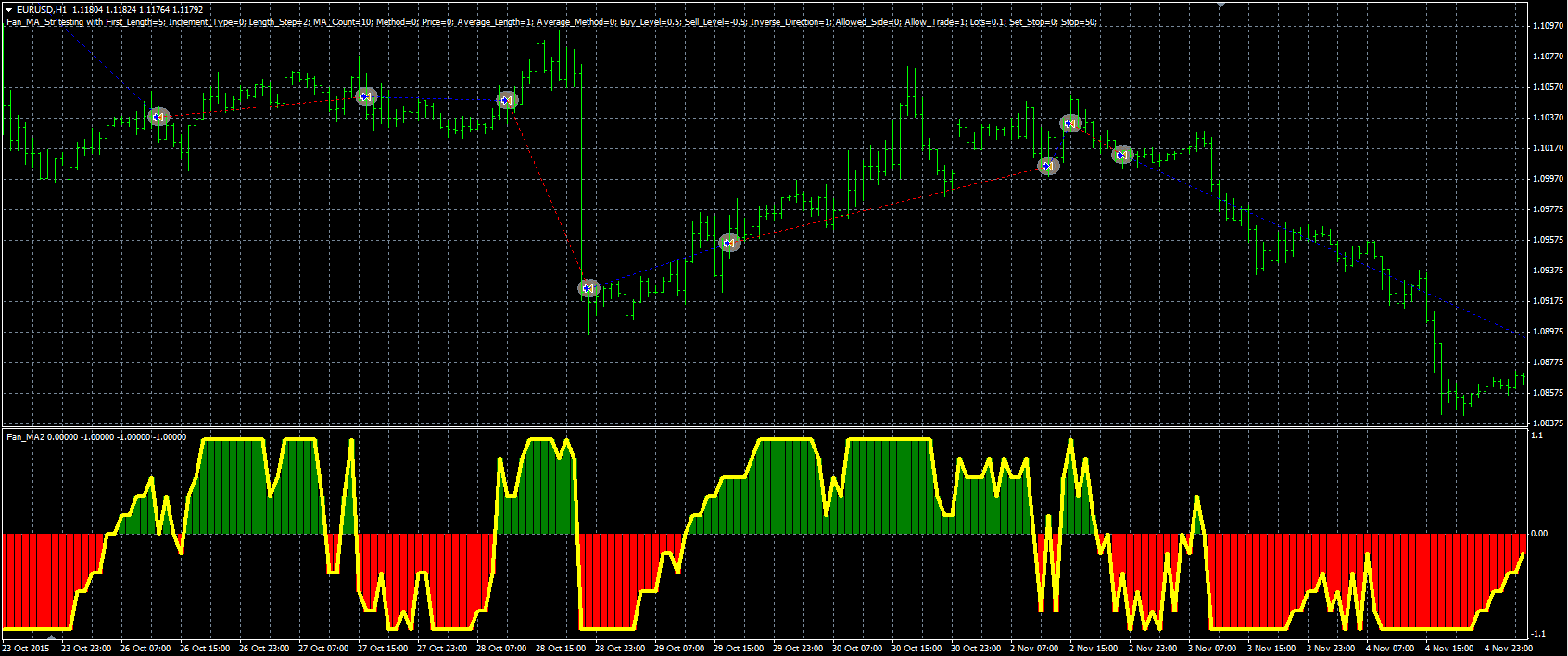1568x656 pixels.
Task: Click the 4 Nov 23:00 time label
Action: [1509, 649]
